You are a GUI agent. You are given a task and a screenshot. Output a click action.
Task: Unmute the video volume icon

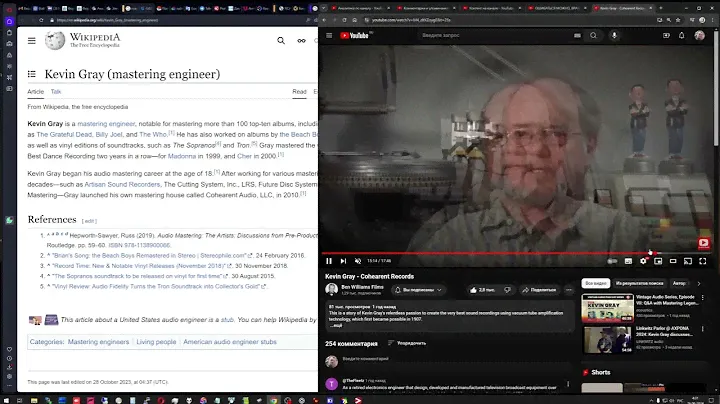pyautogui.click(x=358, y=261)
